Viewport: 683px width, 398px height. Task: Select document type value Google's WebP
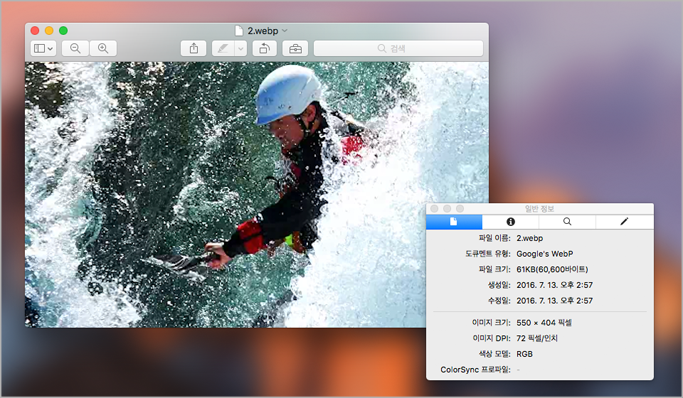point(544,254)
